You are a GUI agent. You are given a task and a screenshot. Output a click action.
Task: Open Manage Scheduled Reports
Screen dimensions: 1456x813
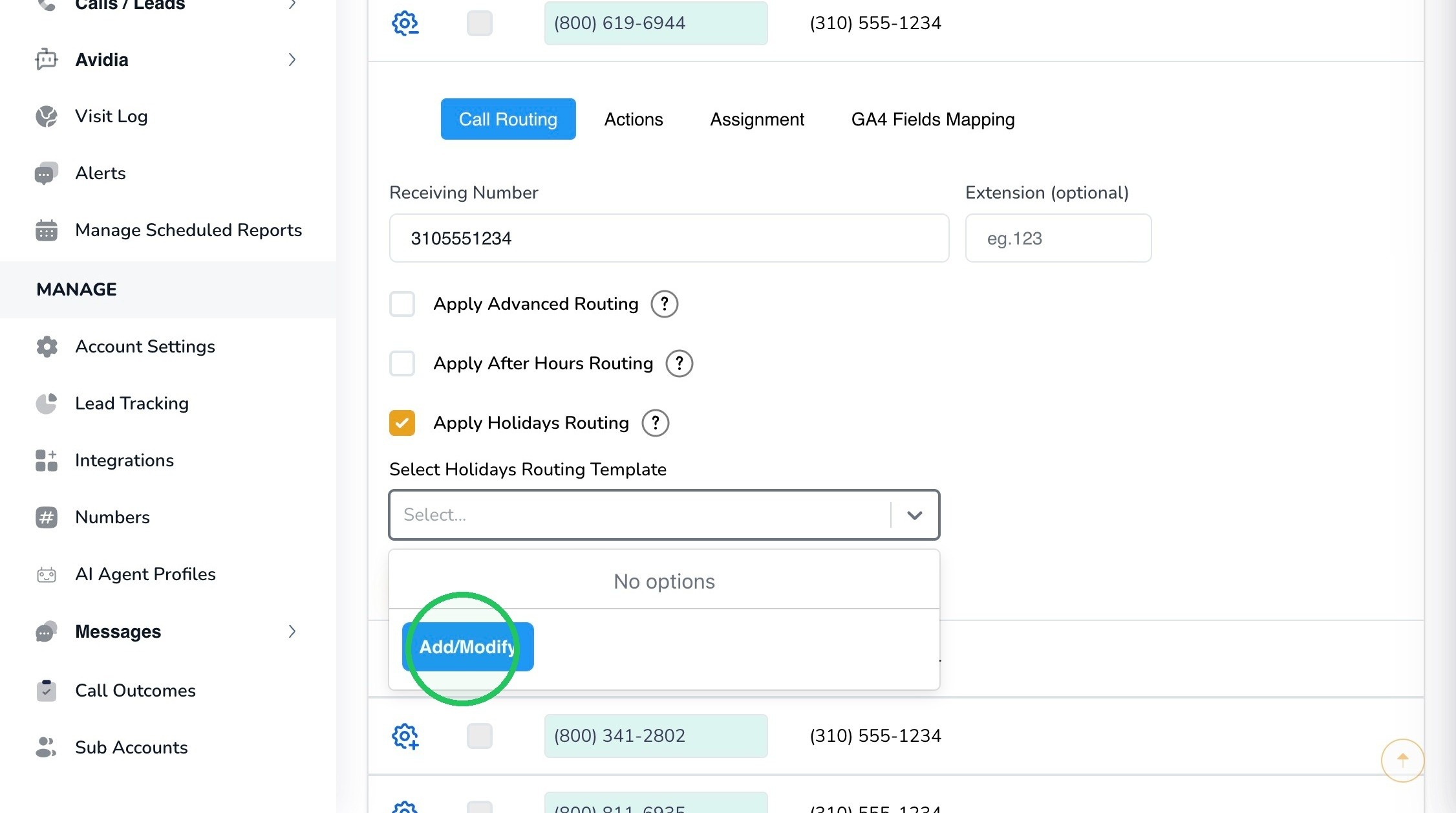188,230
